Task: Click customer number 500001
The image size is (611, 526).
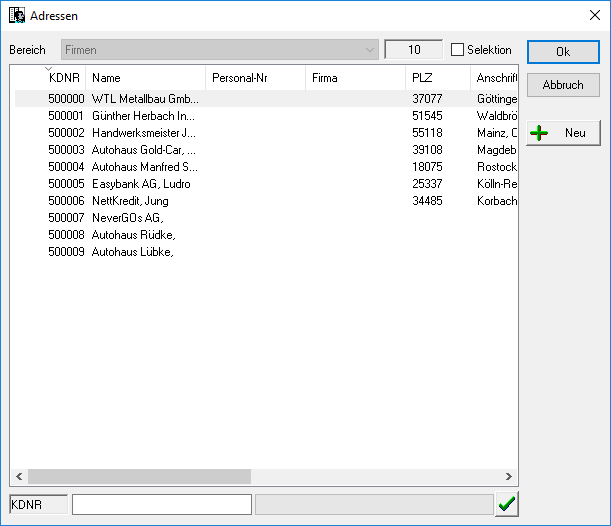Action: [x=66, y=116]
